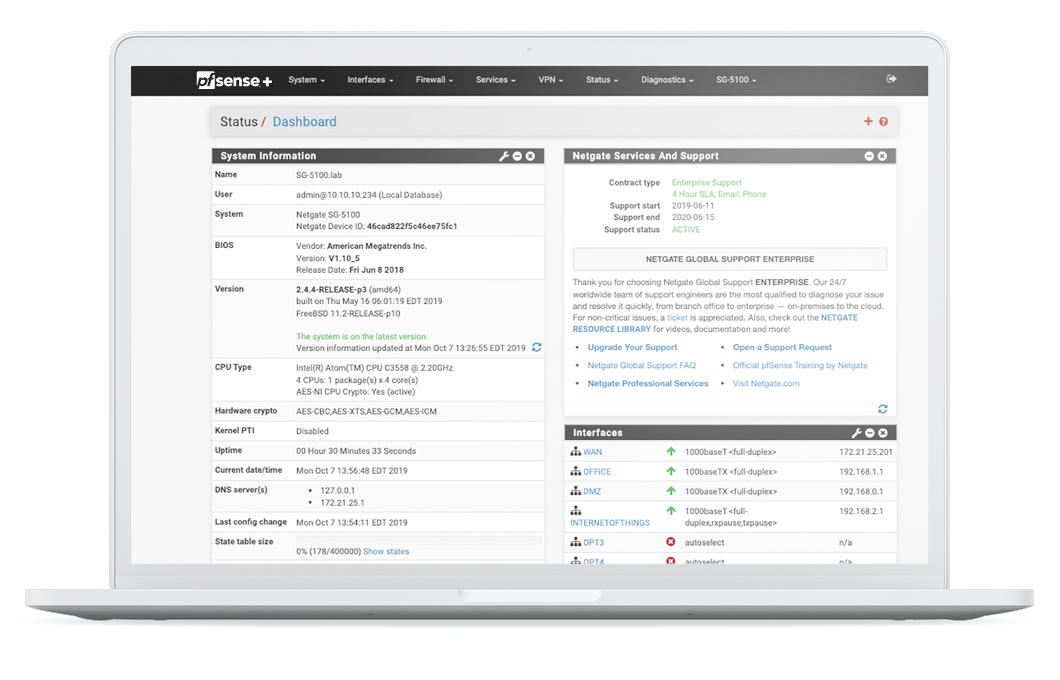Screen dimensions: 1060x680
Task: Open the Upgrade Your Support link
Action: [x=632, y=347]
